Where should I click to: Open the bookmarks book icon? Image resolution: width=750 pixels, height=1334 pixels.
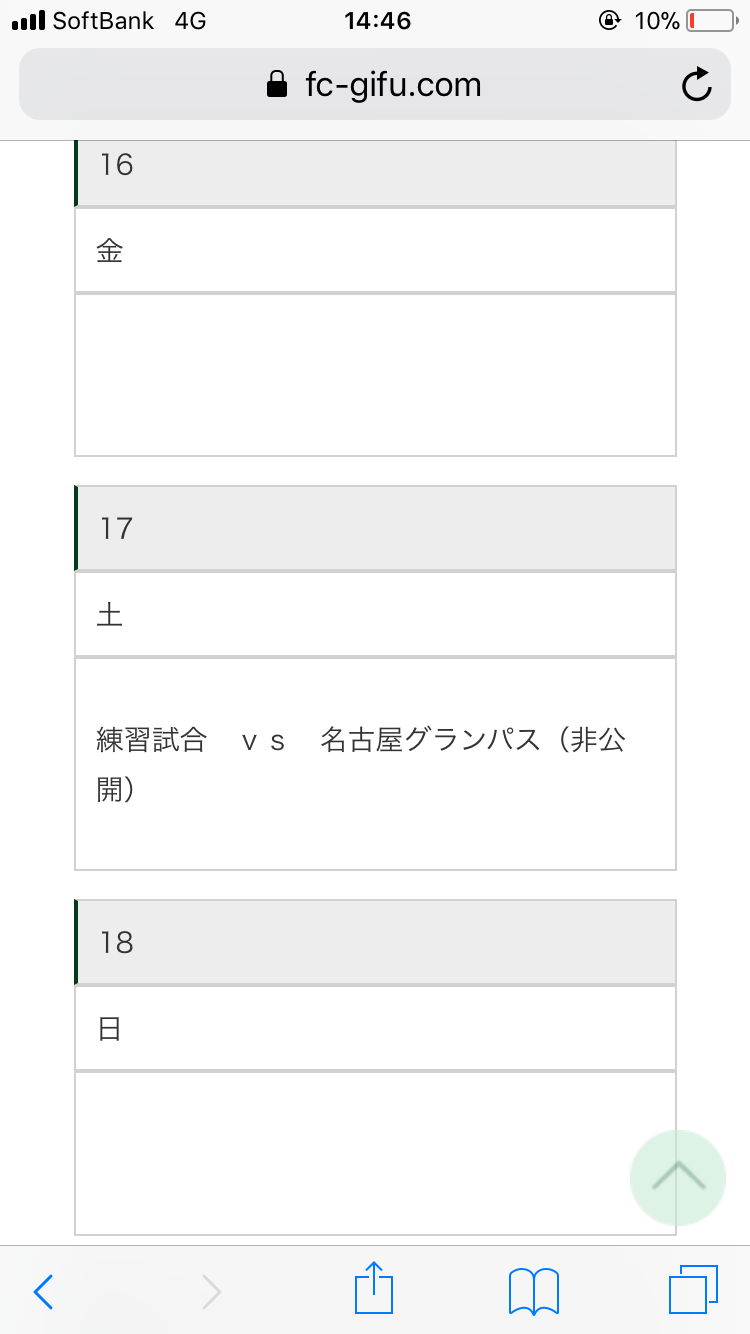[x=534, y=1291]
